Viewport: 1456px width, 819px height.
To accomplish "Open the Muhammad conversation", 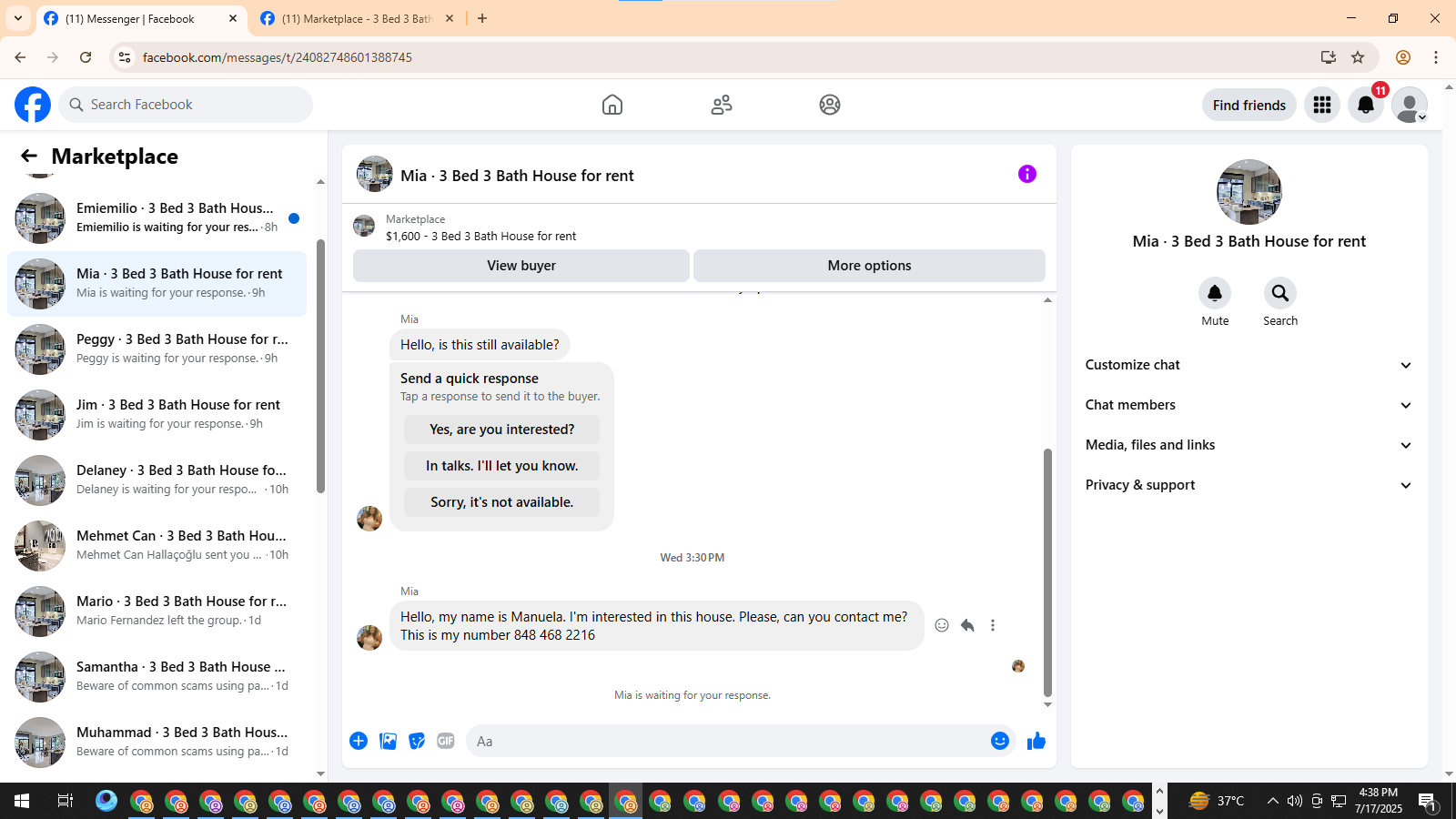I will [x=157, y=743].
